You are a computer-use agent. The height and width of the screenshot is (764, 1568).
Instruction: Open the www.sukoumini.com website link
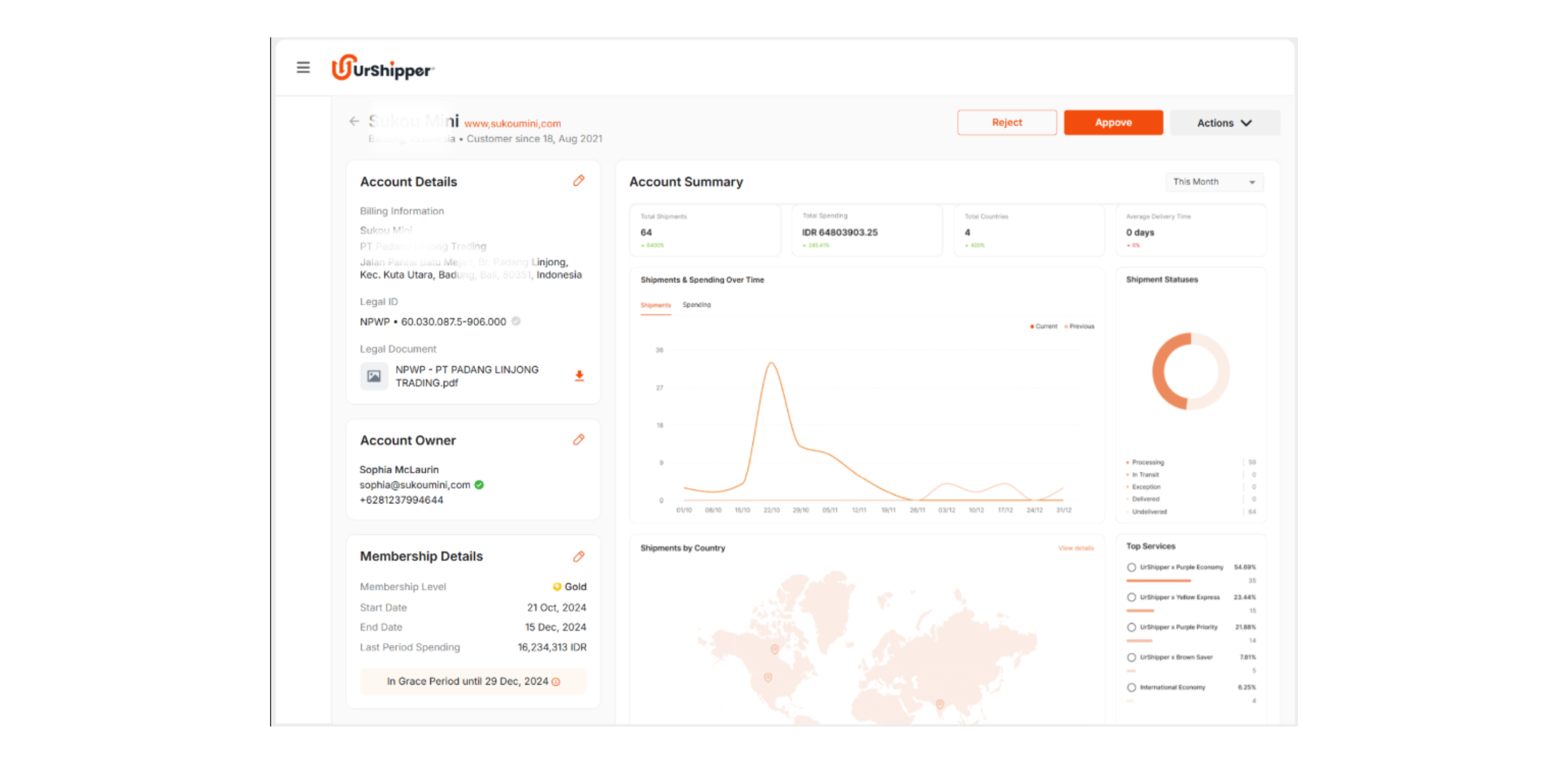(x=512, y=124)
